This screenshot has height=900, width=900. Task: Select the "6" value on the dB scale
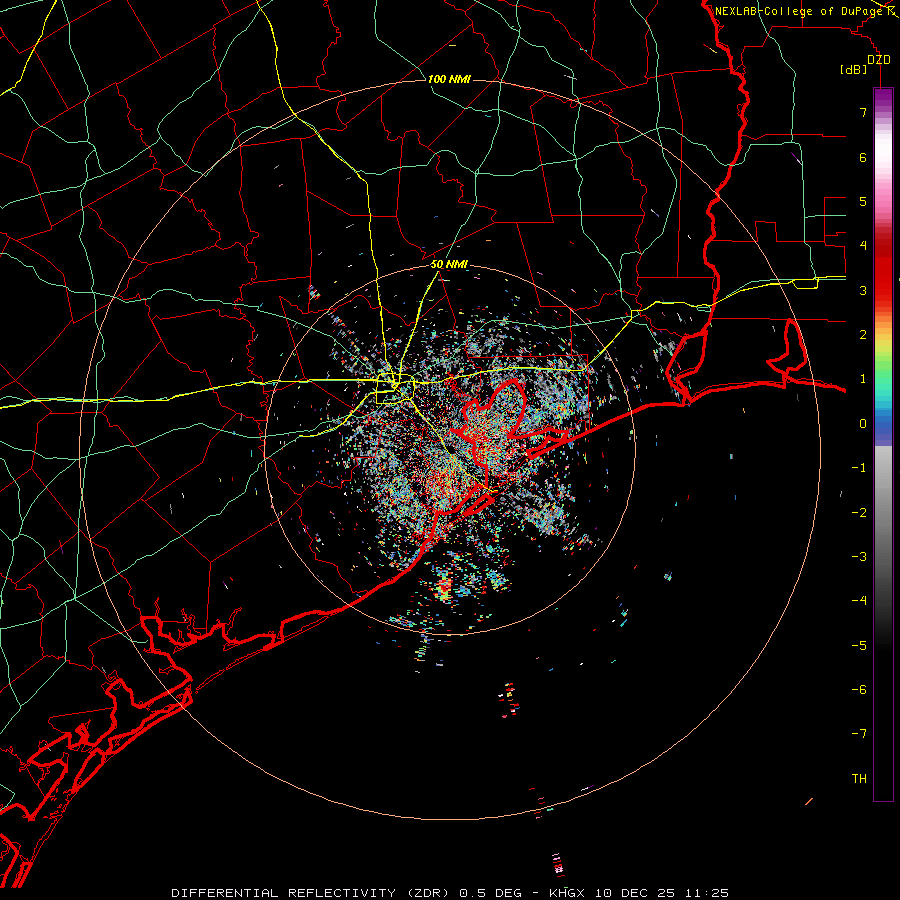(x=863, y=157)
